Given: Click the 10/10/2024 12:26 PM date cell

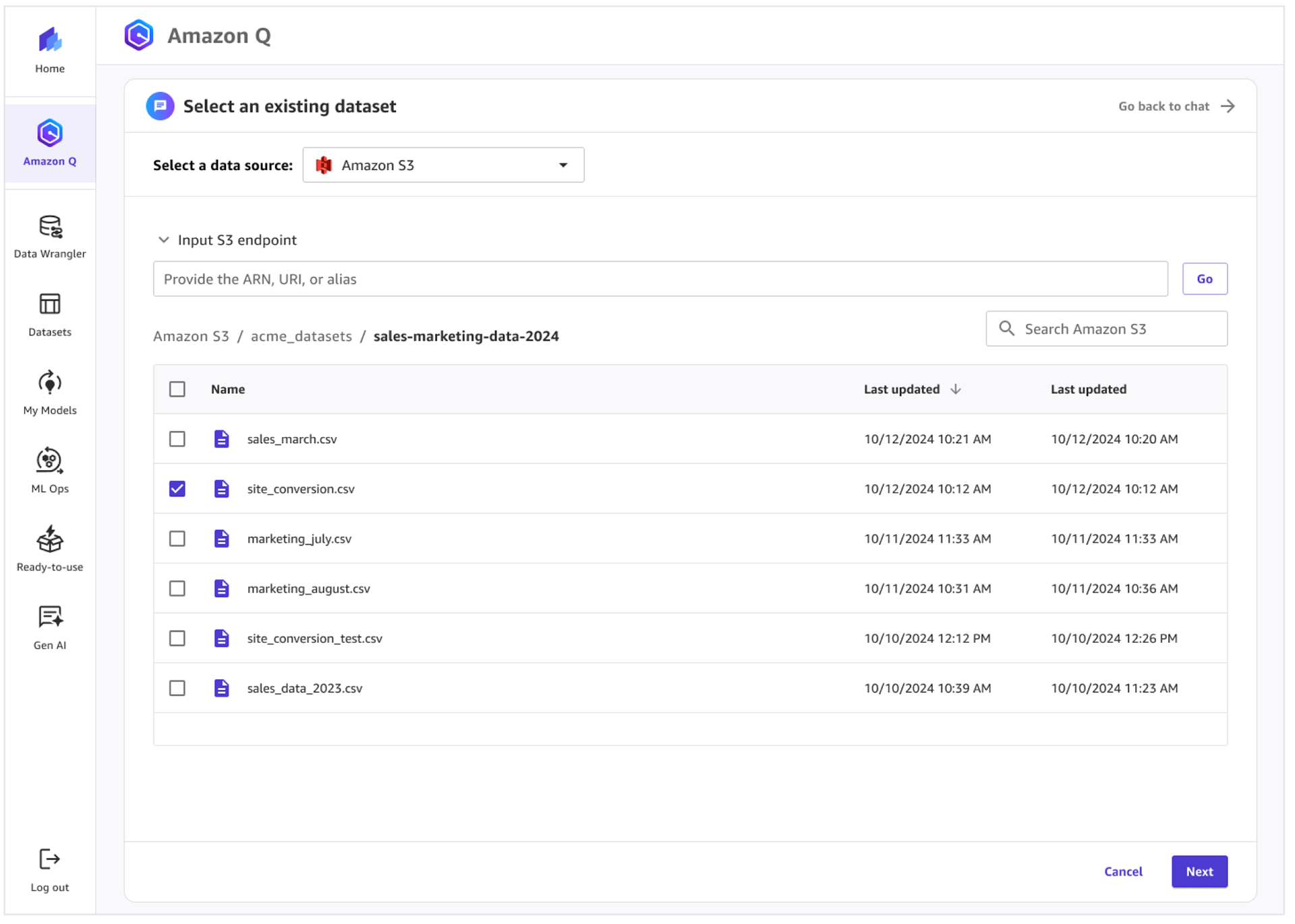Looking at the screenshot, I should (1114, 639).
